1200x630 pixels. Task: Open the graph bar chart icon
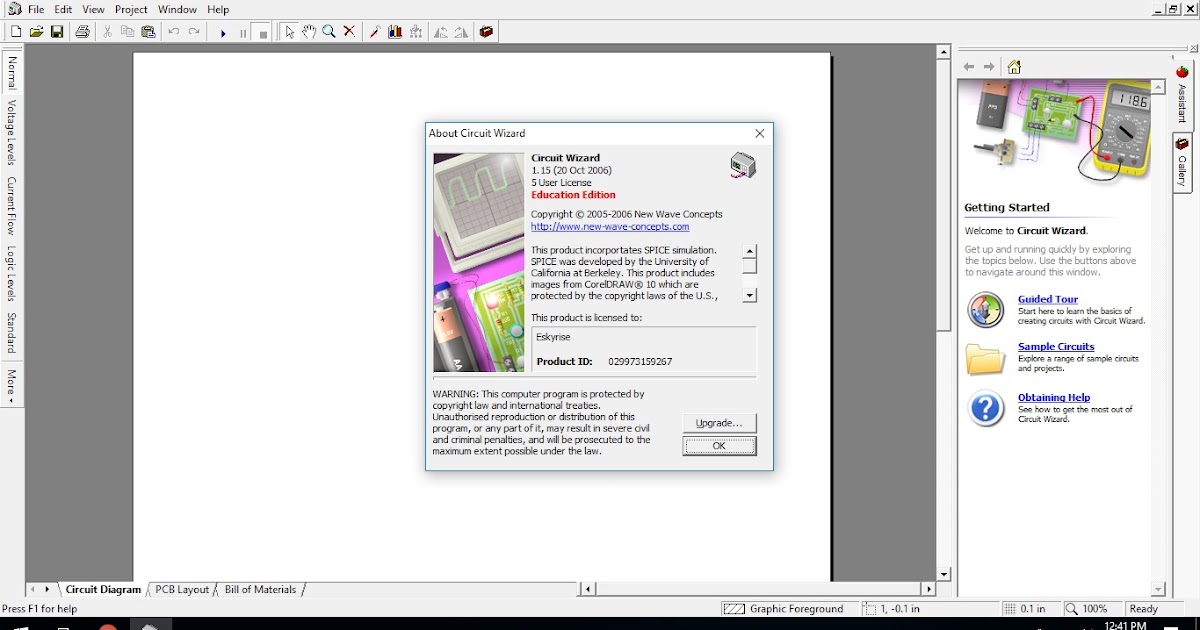tap(396, 32)
